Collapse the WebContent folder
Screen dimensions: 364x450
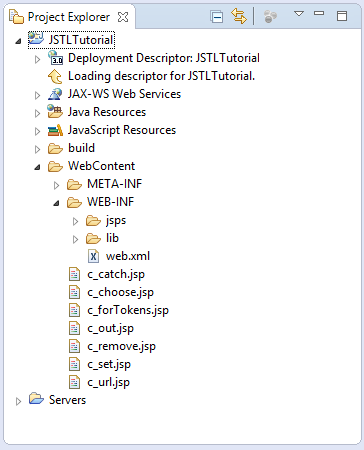coord(37,167)
